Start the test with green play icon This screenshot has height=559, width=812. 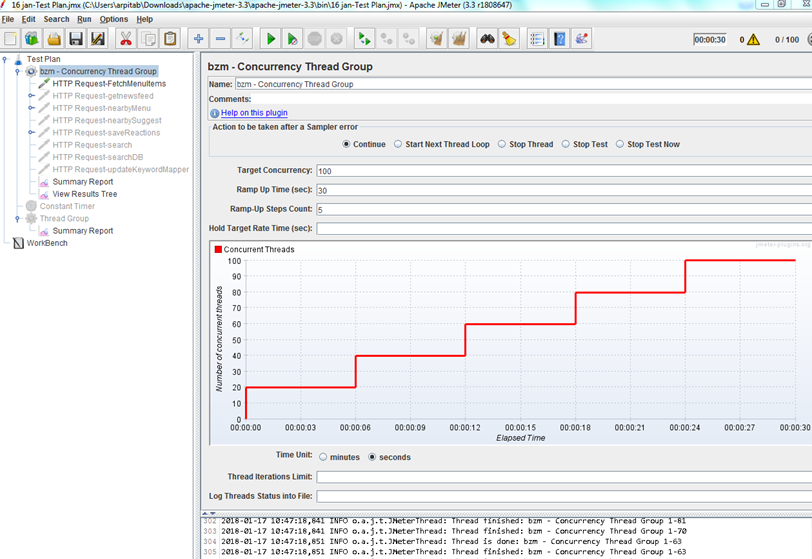270,39
